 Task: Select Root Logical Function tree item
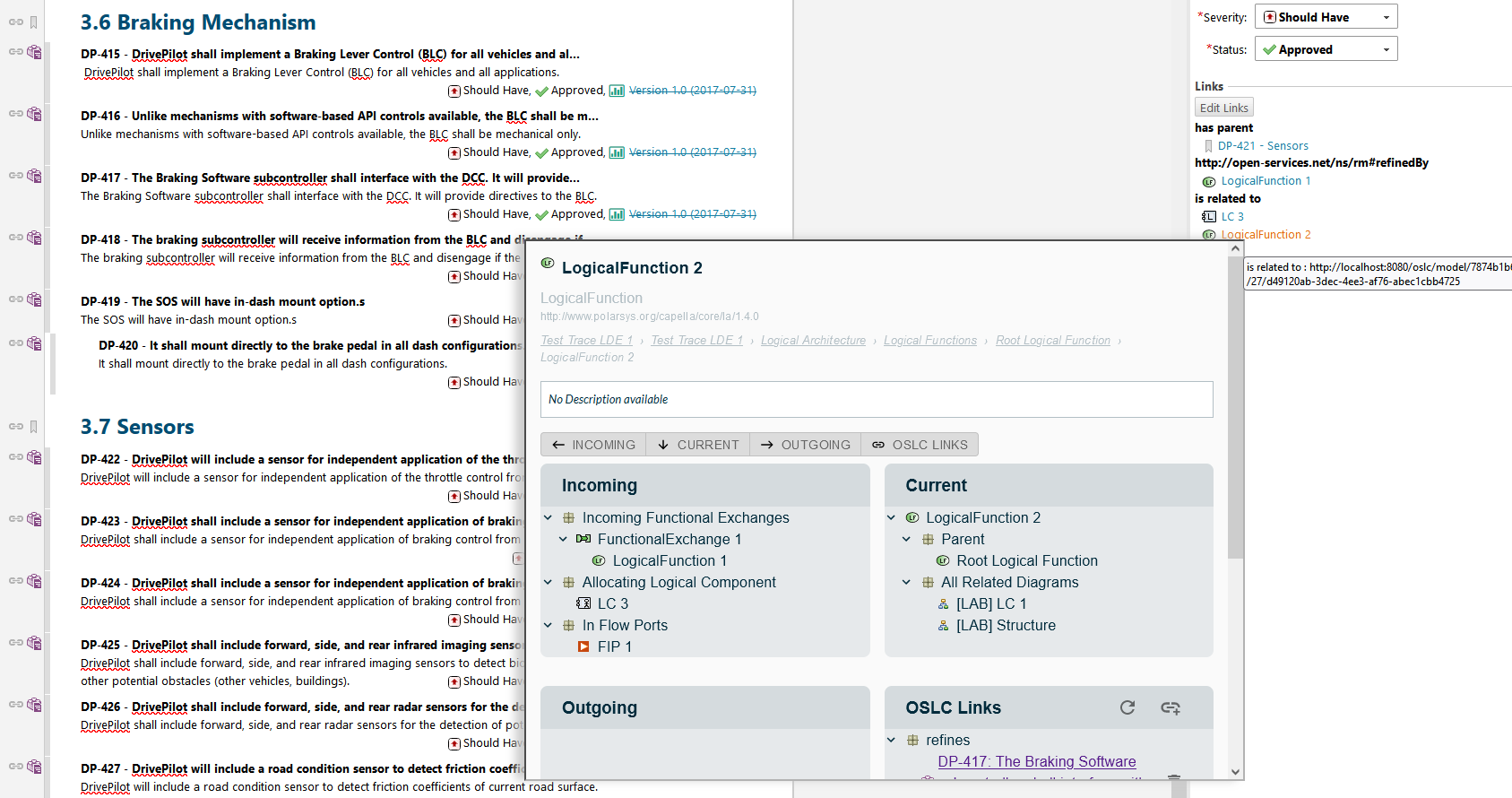click(x=1026, y=560)
